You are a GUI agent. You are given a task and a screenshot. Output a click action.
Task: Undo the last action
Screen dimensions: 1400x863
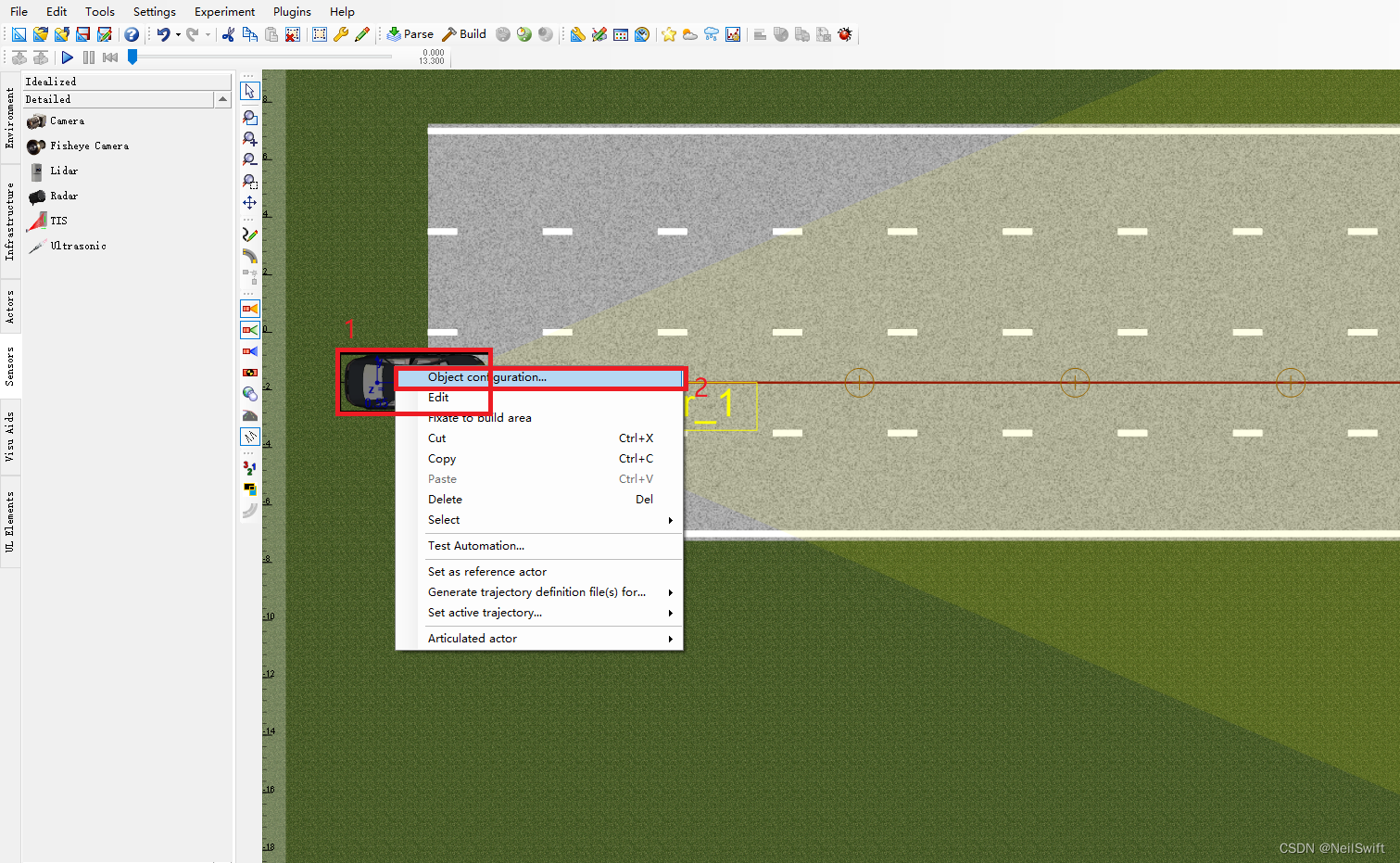click(x=163, y=34)
